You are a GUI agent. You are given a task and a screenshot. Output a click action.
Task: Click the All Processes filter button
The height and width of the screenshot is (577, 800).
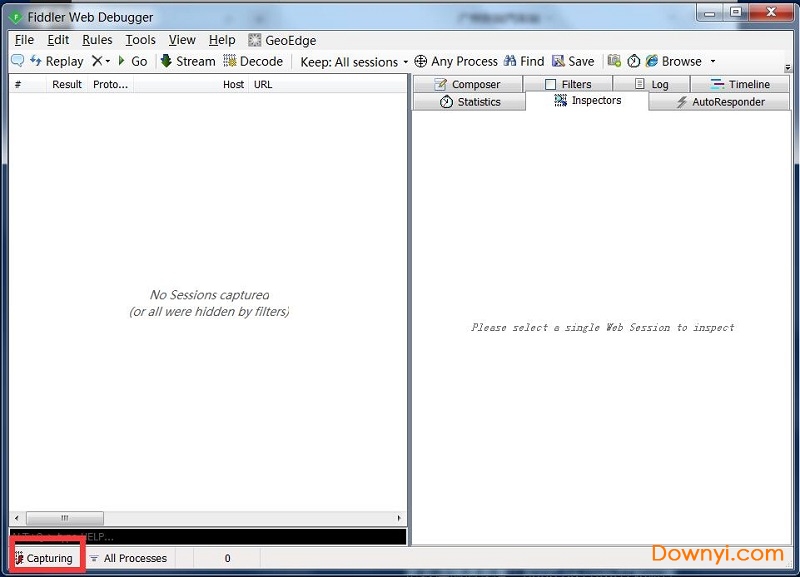point(128,558)
